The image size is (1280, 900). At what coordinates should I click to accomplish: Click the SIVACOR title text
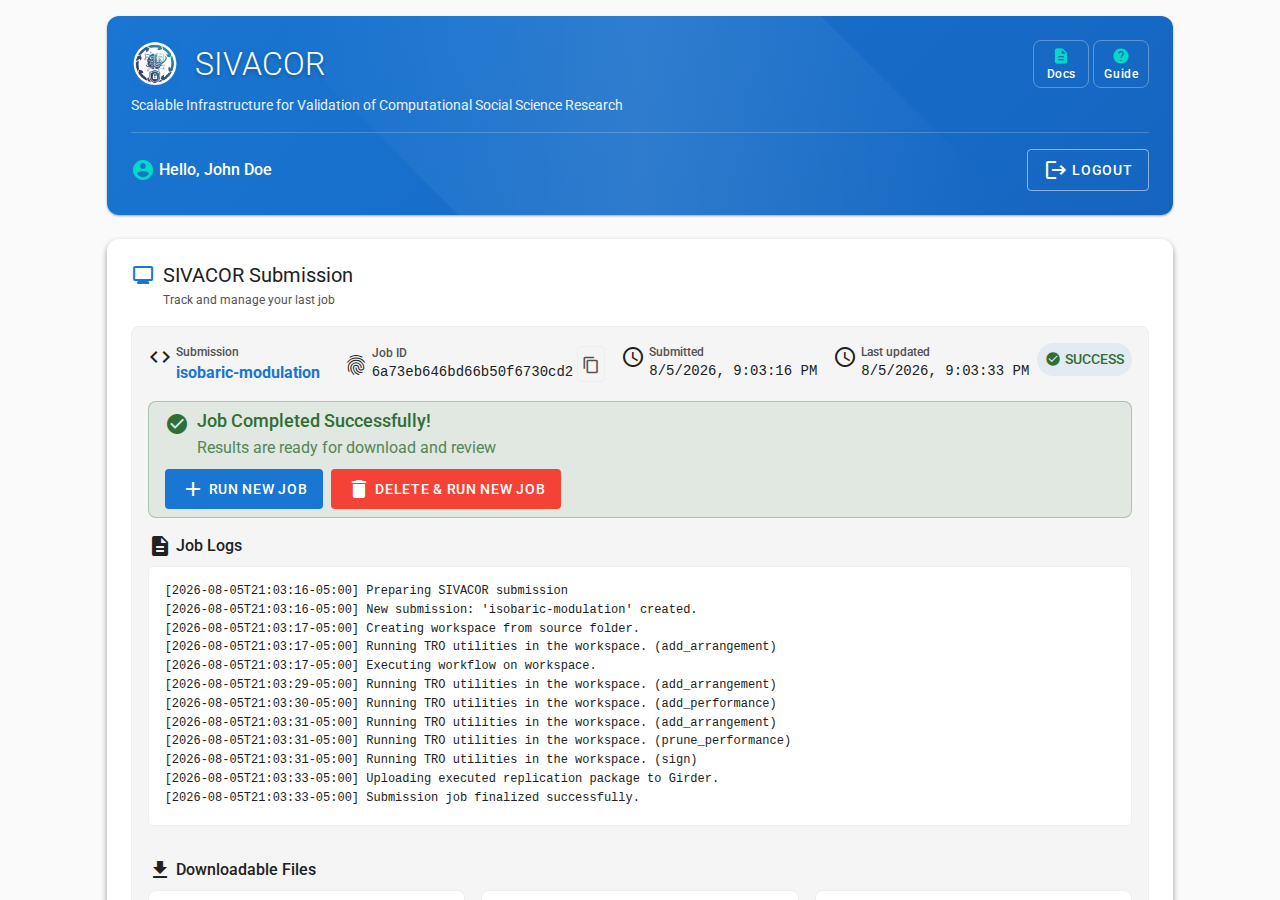[260, 64]
